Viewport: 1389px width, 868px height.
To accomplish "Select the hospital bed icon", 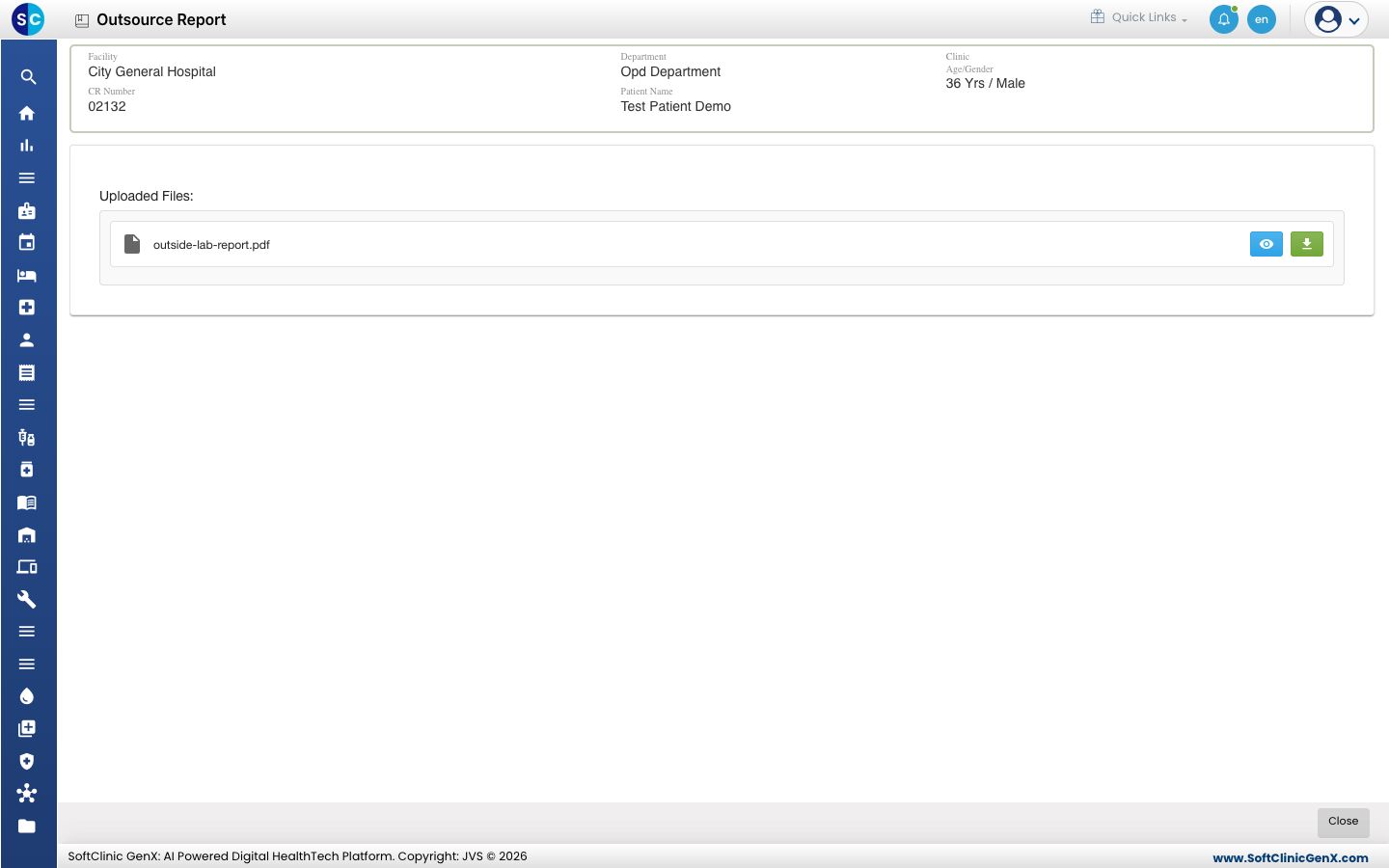I will click(27, 276).
